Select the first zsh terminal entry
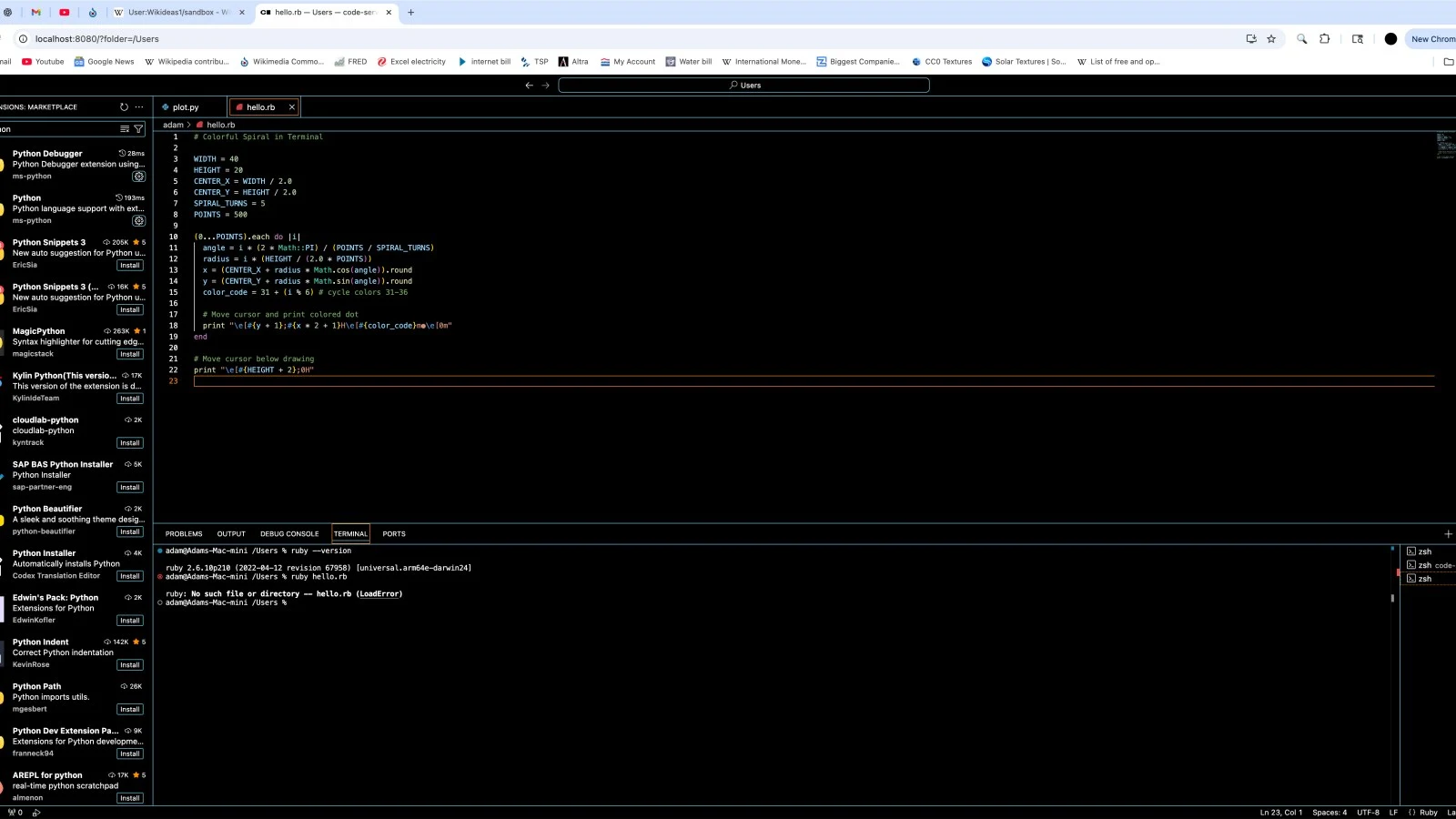 pos(1429,551)
